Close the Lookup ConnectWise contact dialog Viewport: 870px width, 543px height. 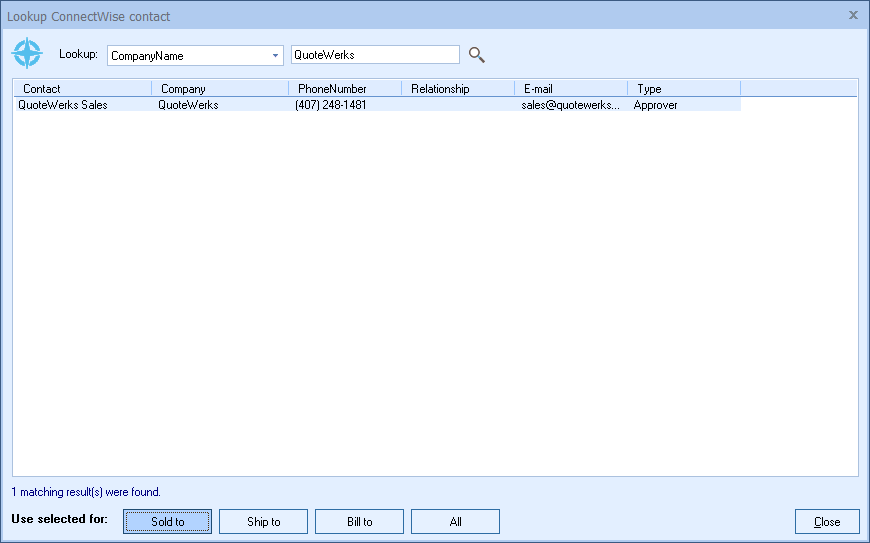coord(853,15)
